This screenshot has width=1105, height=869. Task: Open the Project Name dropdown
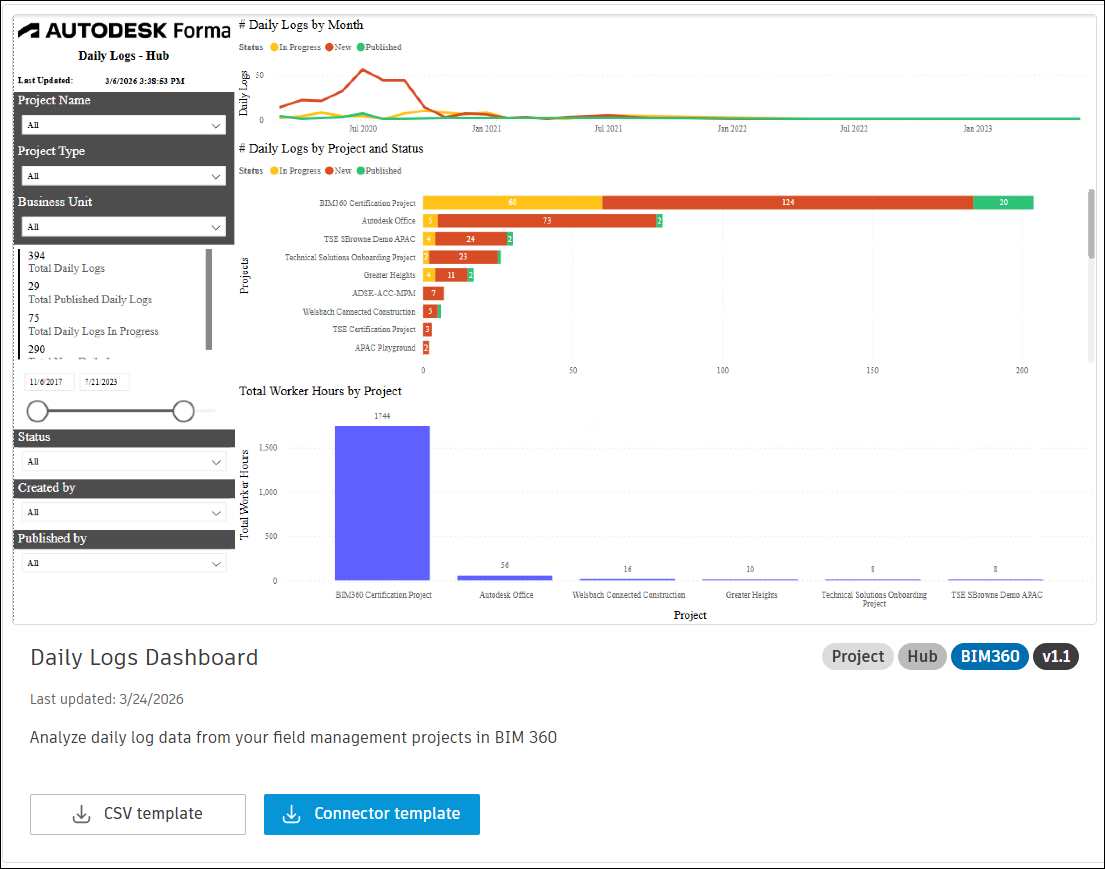point(124,125)
